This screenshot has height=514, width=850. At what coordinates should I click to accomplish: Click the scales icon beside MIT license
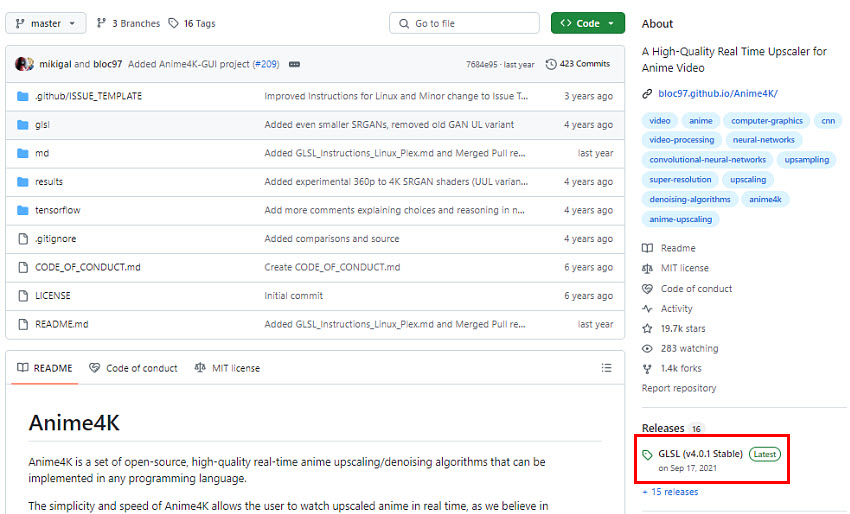[x=647, y=268]
